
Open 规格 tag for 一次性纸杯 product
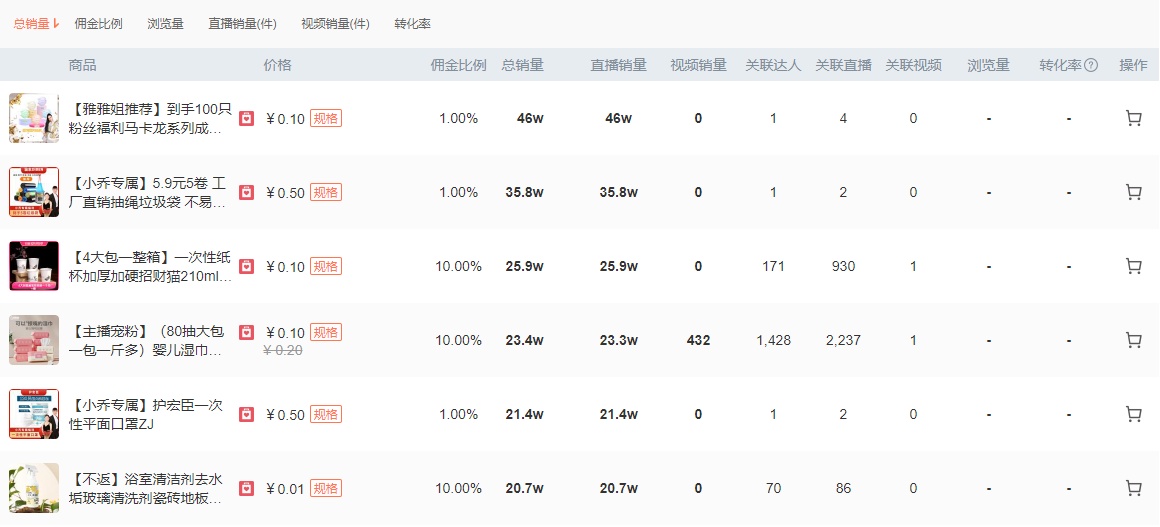pyautogui.click(x=326, y=266)
